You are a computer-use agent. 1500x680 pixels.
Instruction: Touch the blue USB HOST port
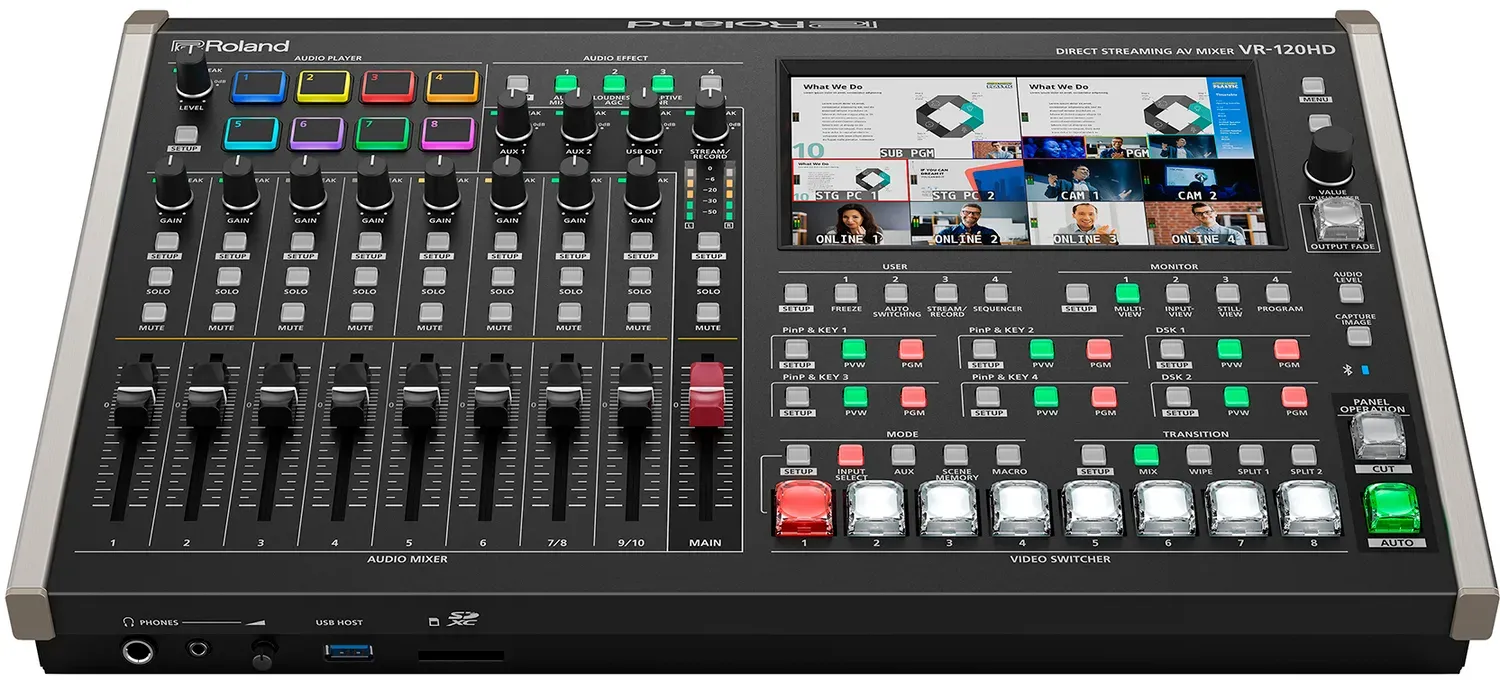point(349,652)
